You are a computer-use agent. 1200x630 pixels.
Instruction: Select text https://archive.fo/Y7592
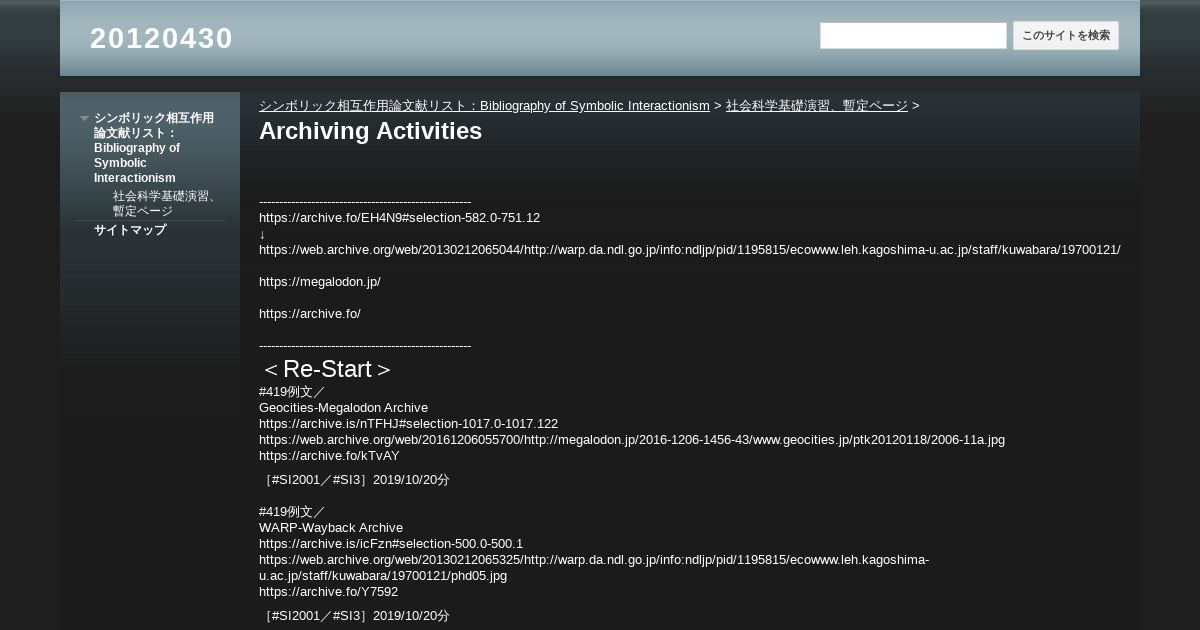point(328,592)
